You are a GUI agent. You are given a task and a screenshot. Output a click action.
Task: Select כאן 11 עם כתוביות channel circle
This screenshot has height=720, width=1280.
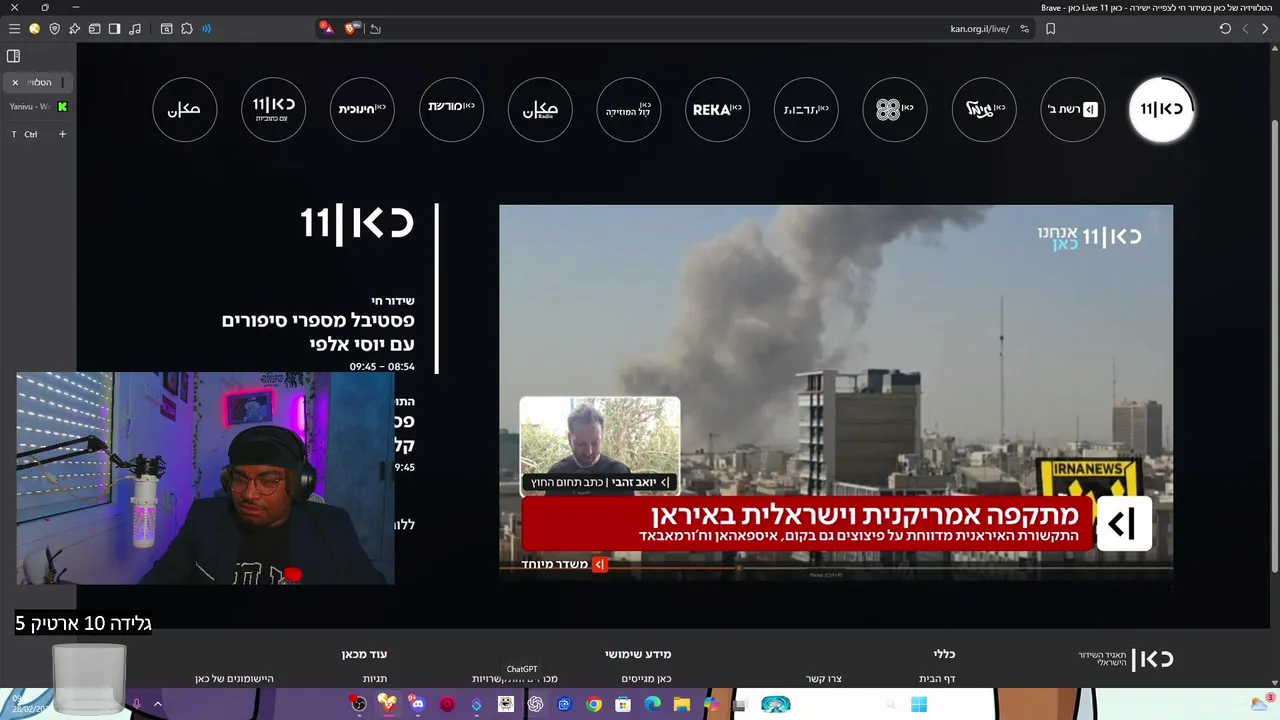pyautogui.click(x=274, y=109)
